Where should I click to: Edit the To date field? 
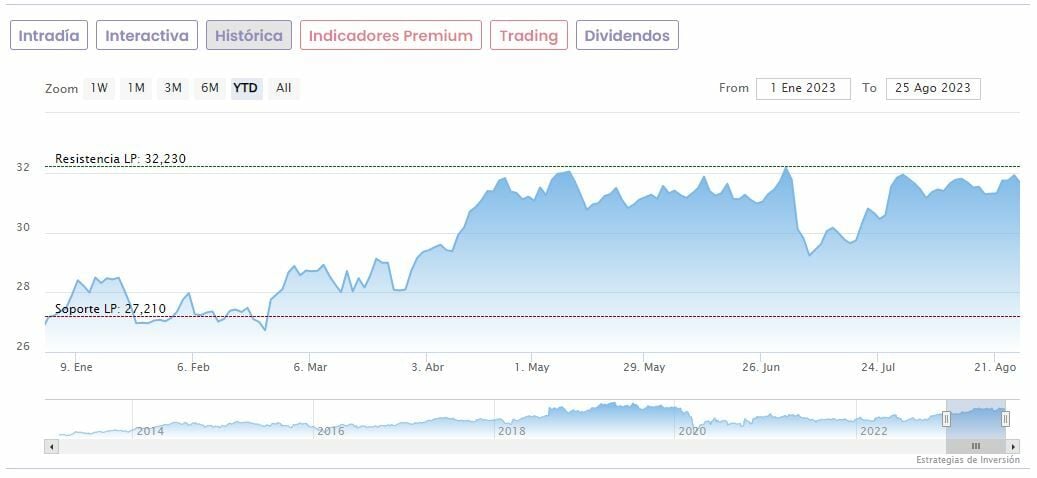point(933,88)
